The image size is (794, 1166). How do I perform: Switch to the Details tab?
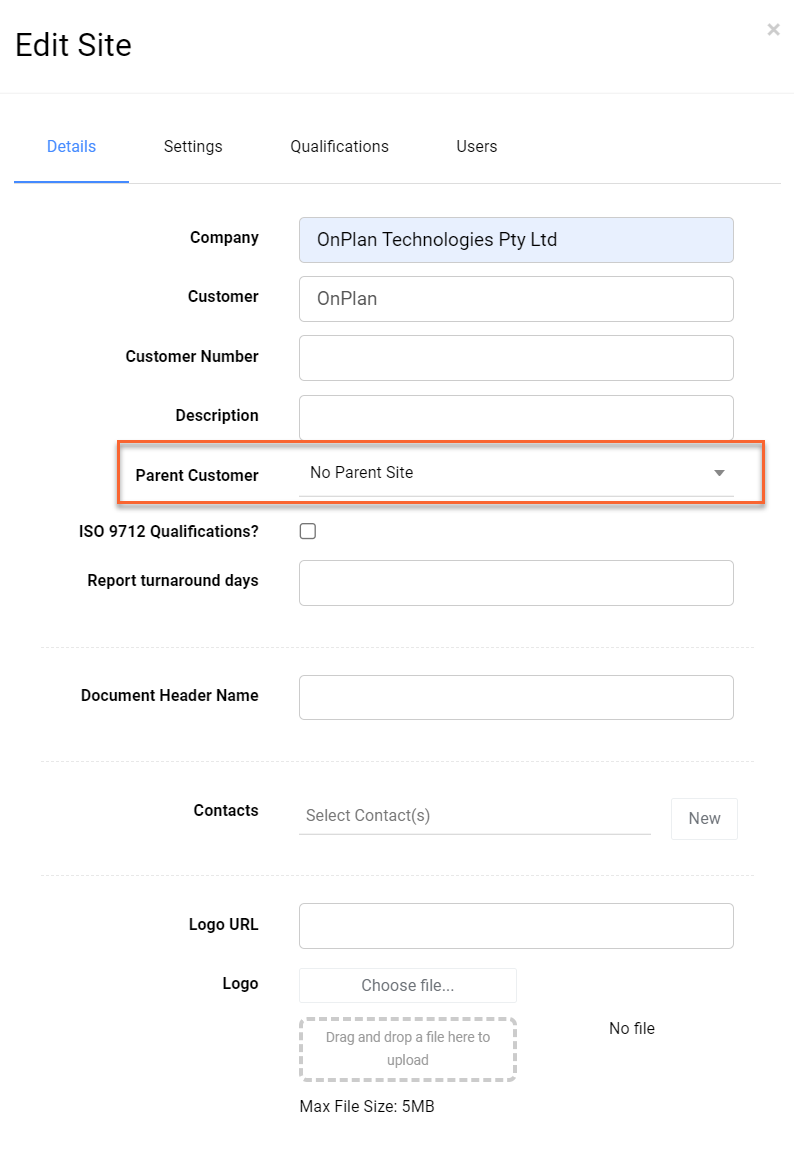tap(71, 146)
